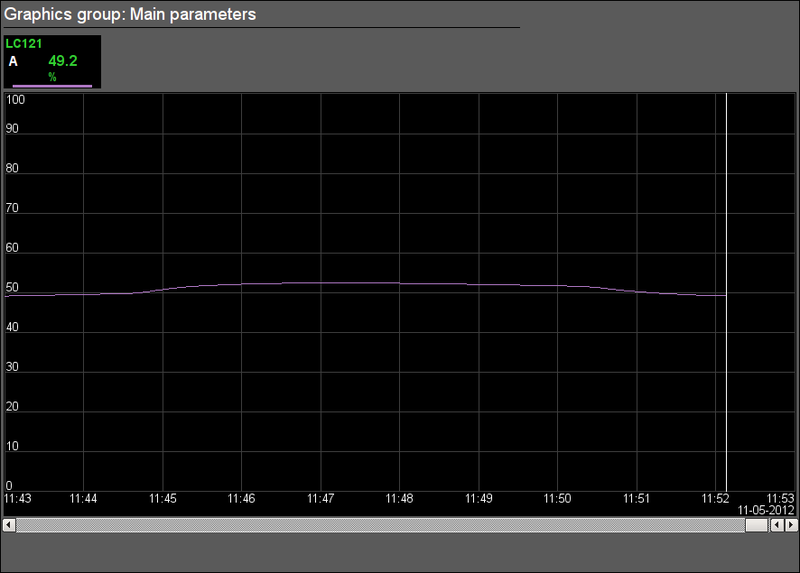This screenshot has height=573, width=800.
Task: Click the percent unit in LC121 legend
Action: click(53, 77)
